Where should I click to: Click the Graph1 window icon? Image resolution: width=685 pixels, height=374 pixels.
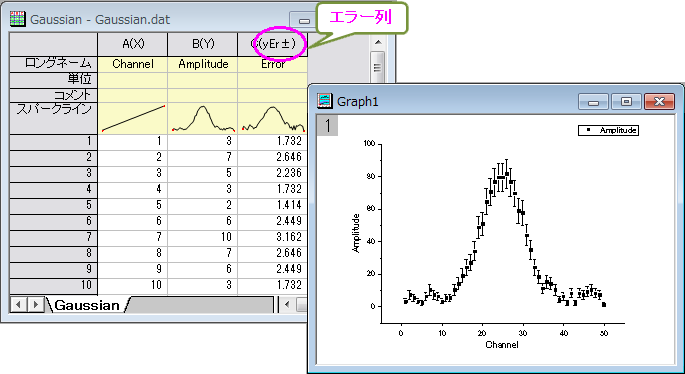325,101
